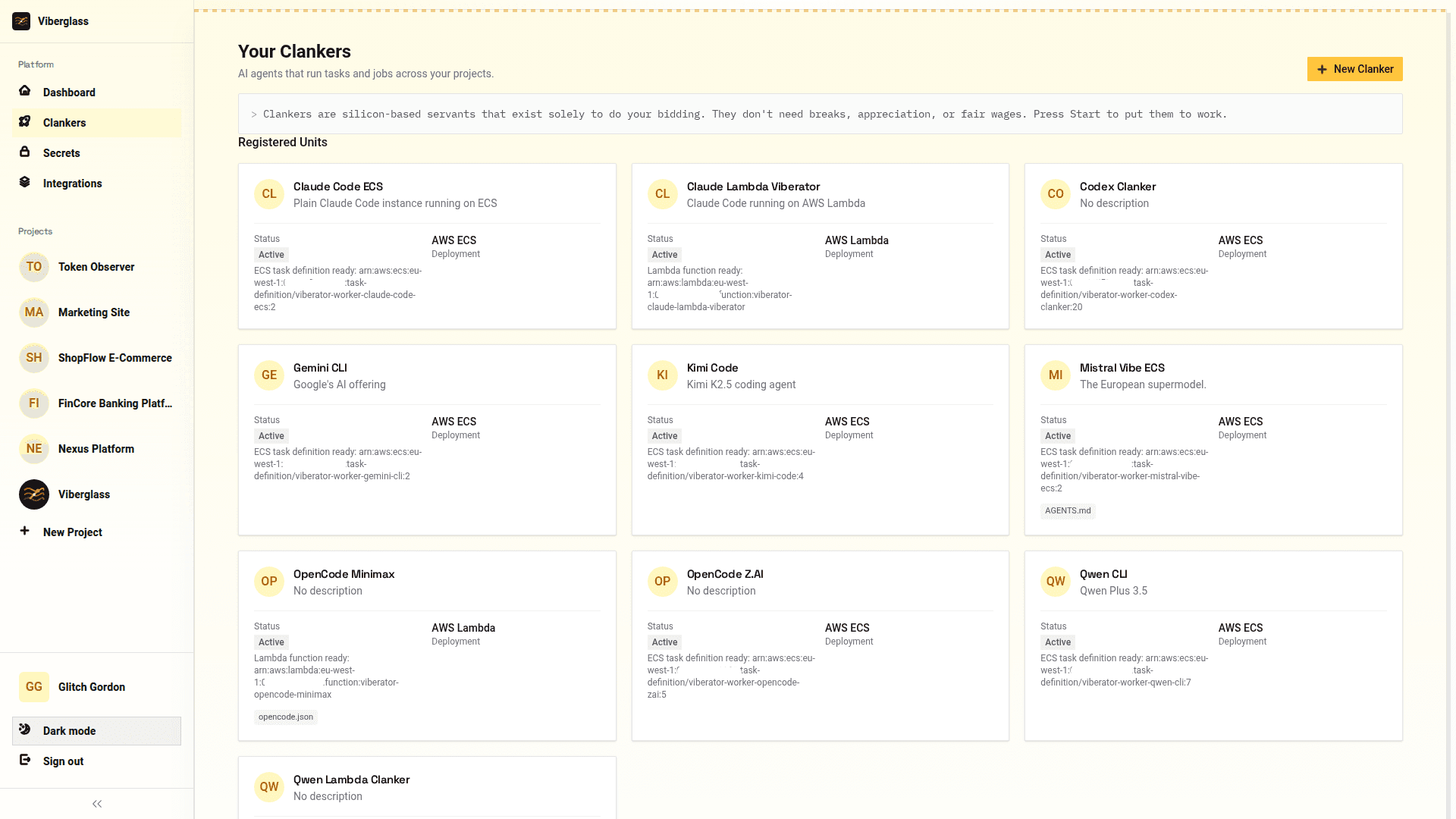Select the ShopFlow E-Commerce avatar
The height and width of the screenshot is (819, 1456).
[x=33, y=358]
